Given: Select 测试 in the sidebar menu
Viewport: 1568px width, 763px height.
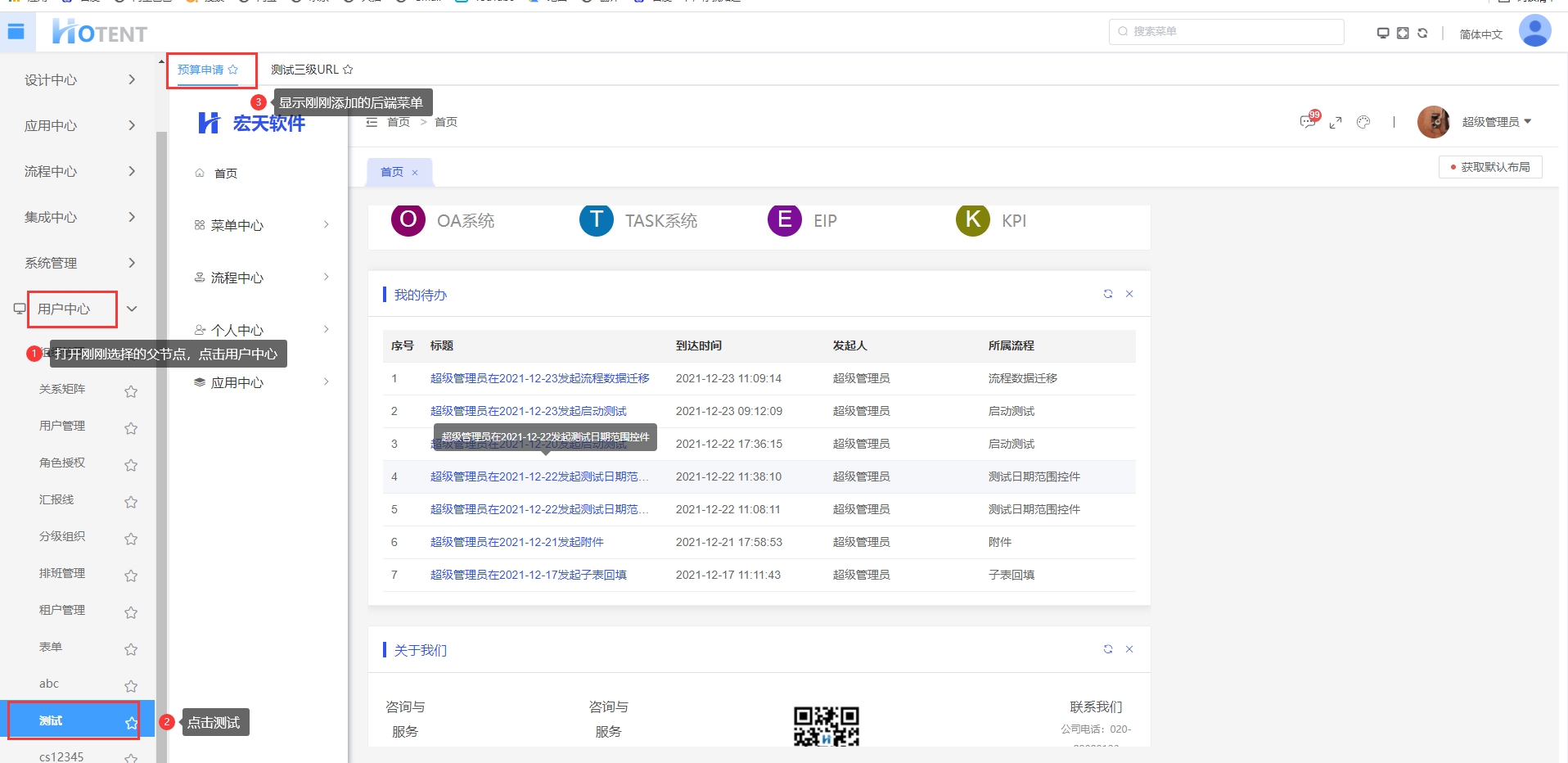Looking at the screenshot, I should pos(51,720).
